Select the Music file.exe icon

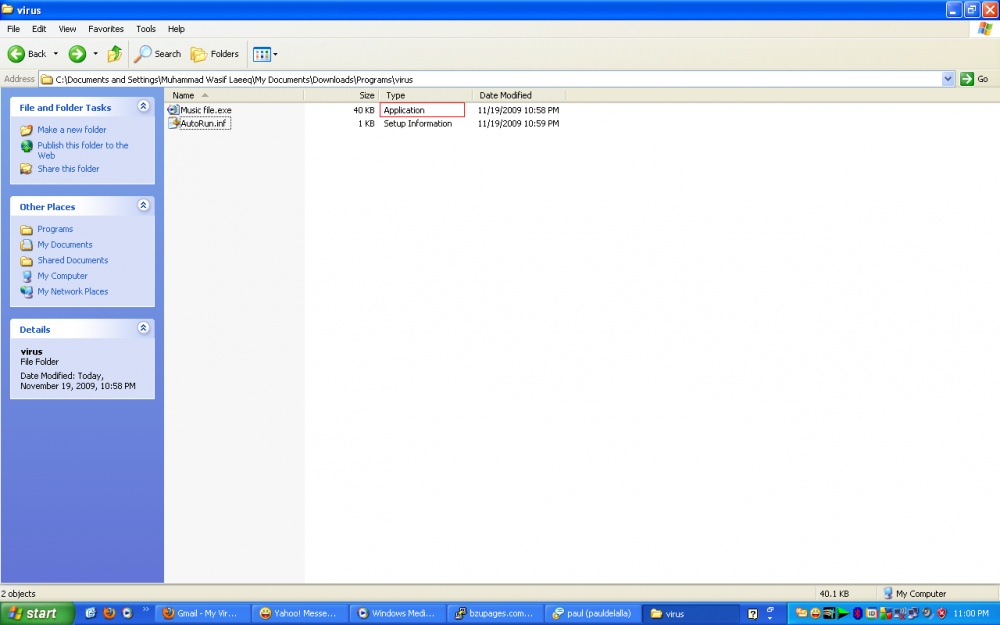tap(173, 110)
